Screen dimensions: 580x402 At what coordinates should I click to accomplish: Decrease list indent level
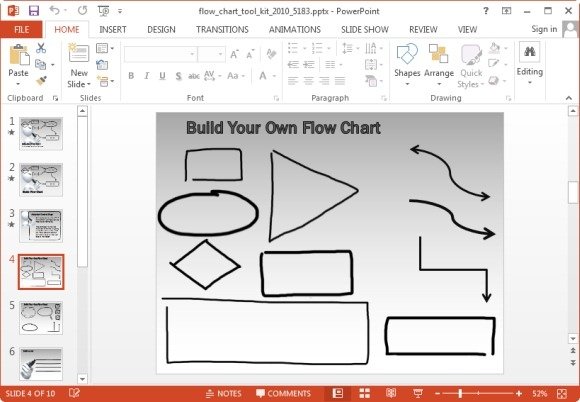tap(293, 65)
